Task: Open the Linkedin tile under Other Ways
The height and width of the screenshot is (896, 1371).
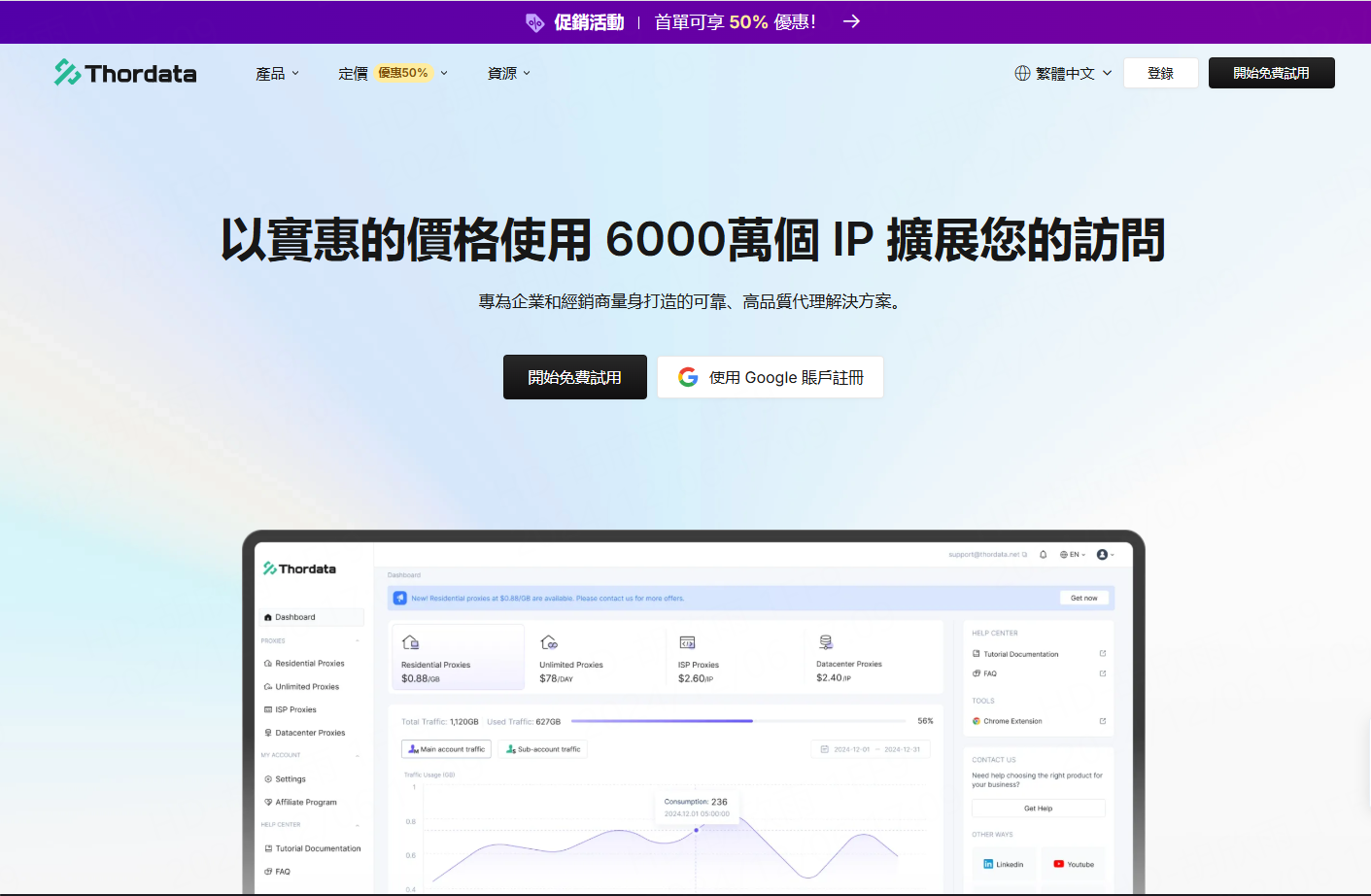Action: coord(1004,864)
